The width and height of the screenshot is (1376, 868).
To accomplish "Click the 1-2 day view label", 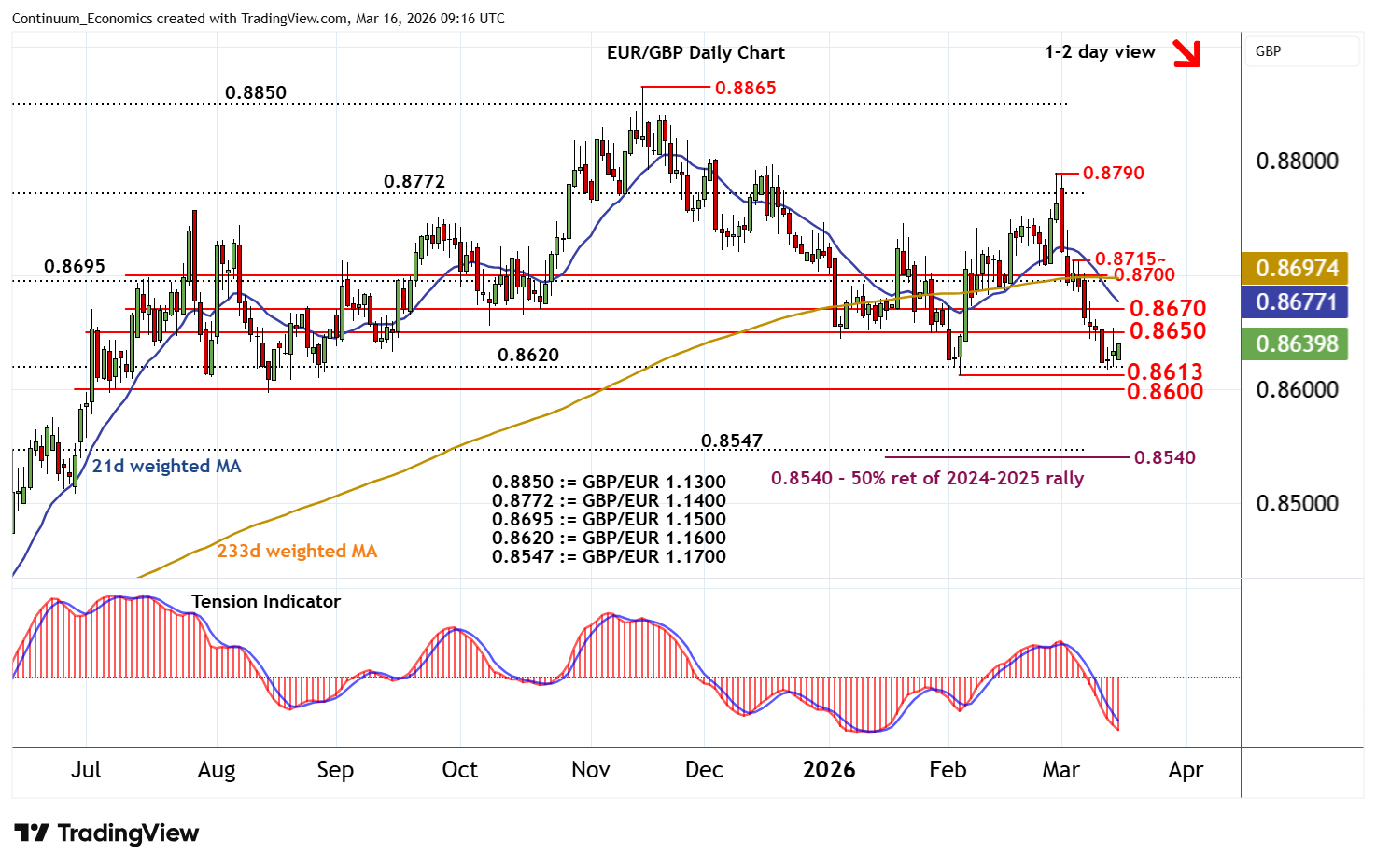I will click(1100, 52).
